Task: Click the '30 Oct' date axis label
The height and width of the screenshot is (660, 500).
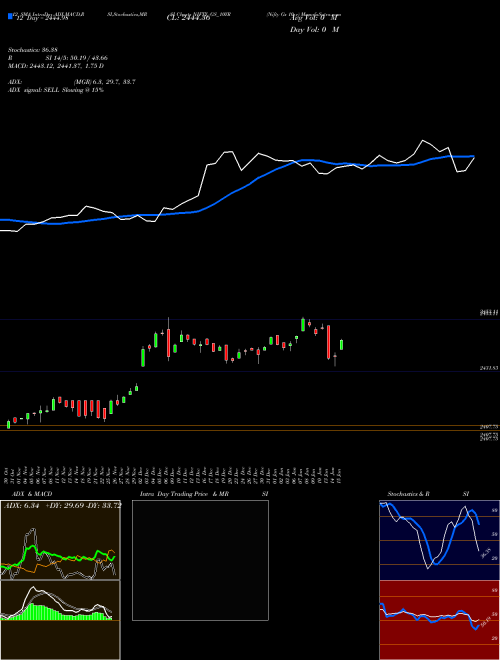Action: (8, 475)
